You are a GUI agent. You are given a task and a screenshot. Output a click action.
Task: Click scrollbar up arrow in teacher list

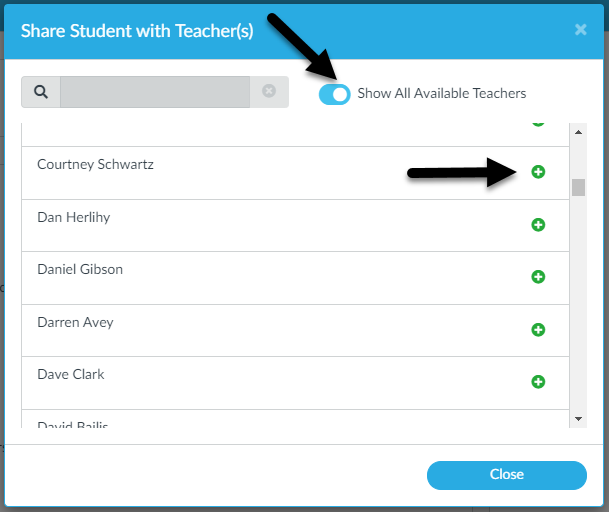(578, 132)
